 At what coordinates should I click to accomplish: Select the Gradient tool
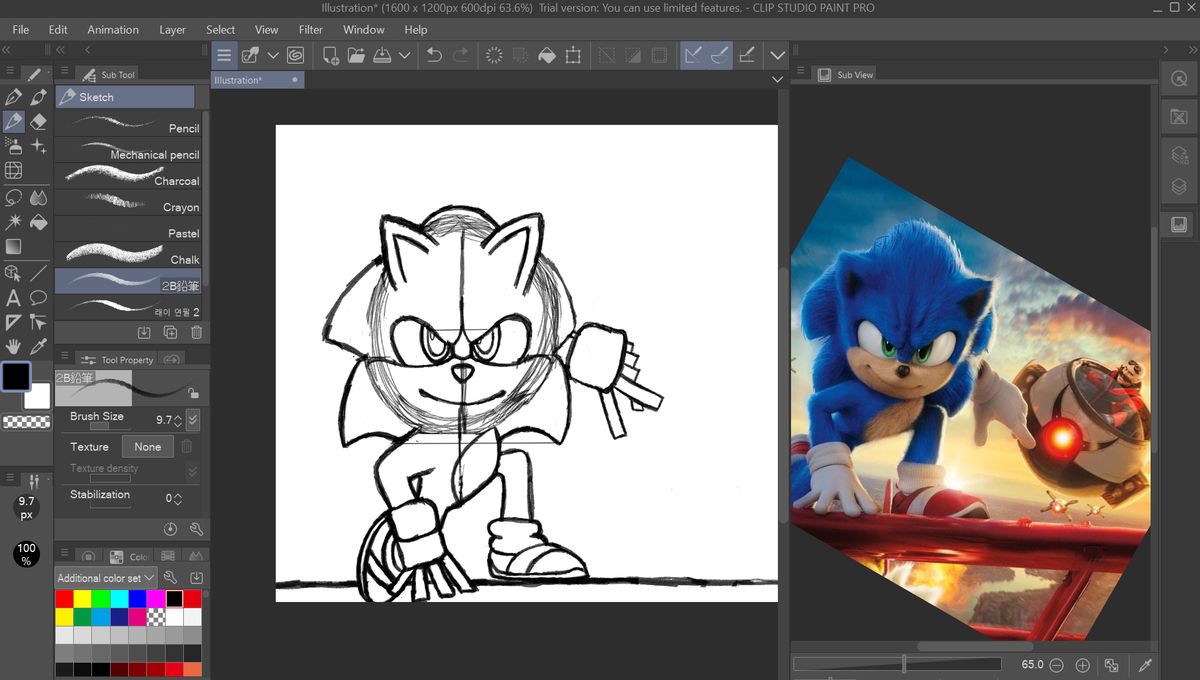click(x=13, y=246)
